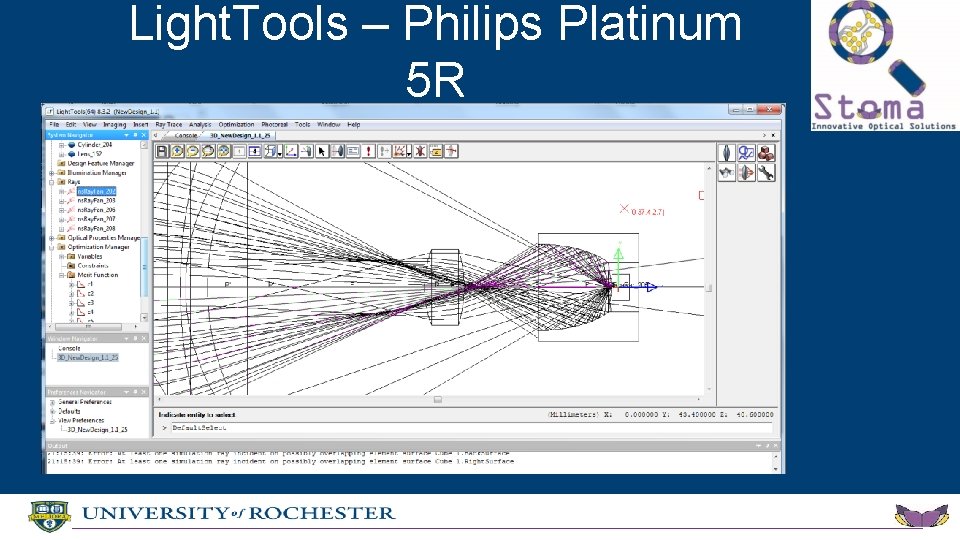Expand the Optical Properties Manager node

tap(52, 238)
